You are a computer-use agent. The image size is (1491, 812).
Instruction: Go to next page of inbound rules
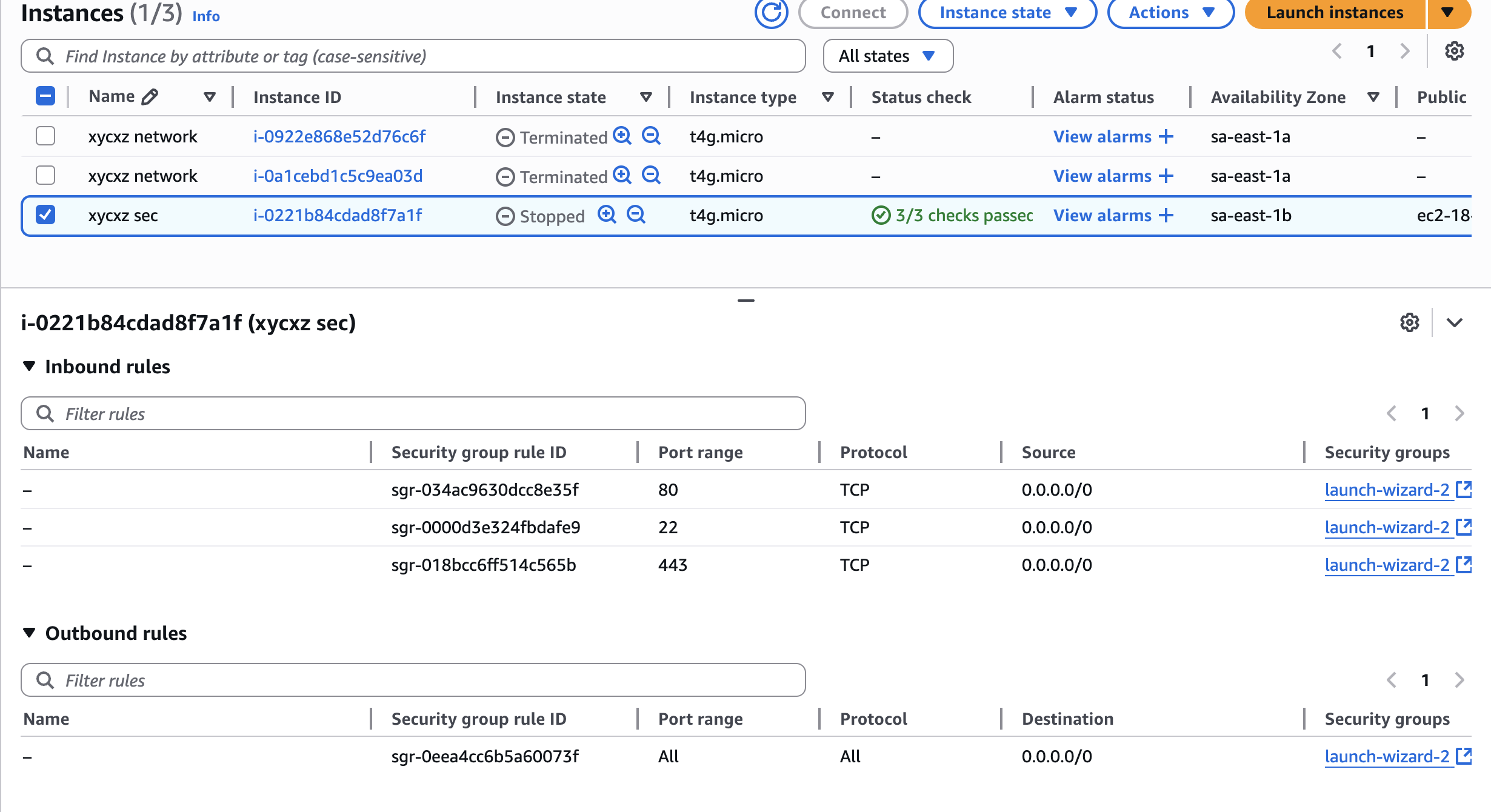[1458, 413]
